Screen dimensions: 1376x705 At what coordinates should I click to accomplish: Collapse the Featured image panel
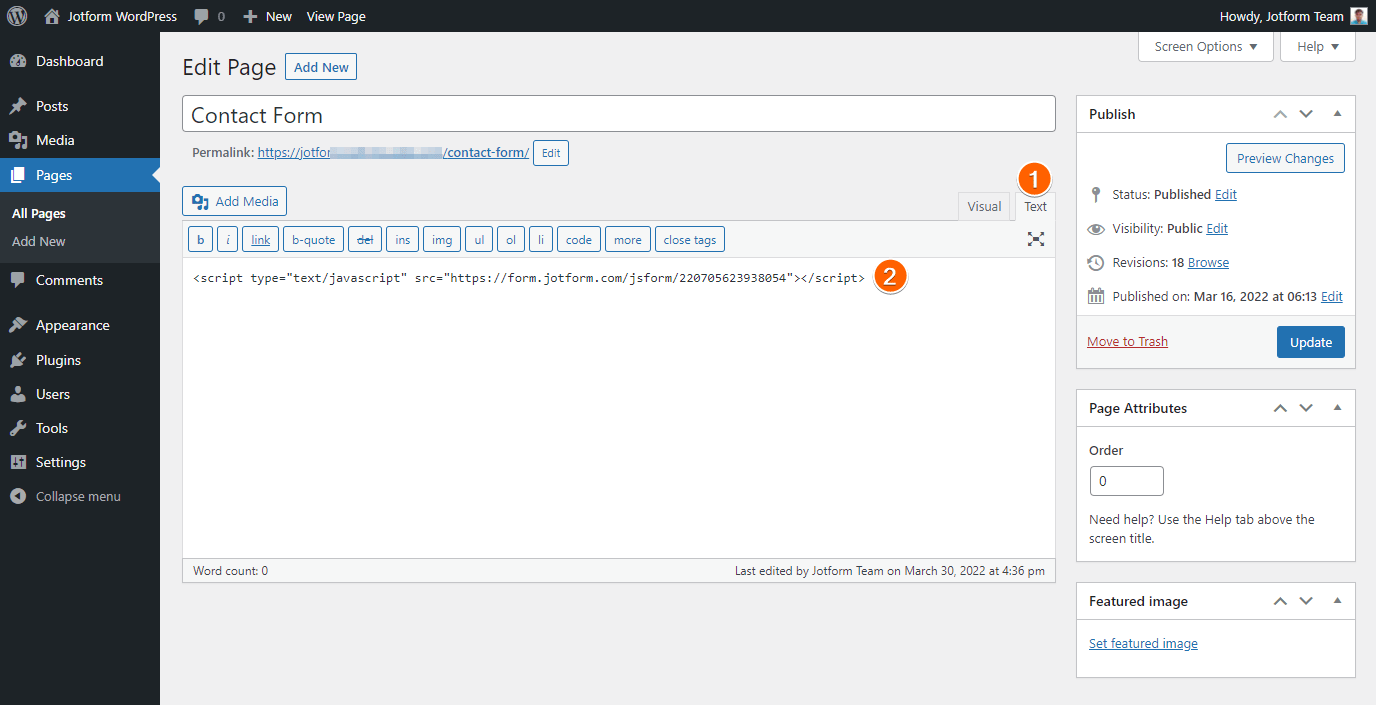pyautogui.click(x=1337, y=601)
